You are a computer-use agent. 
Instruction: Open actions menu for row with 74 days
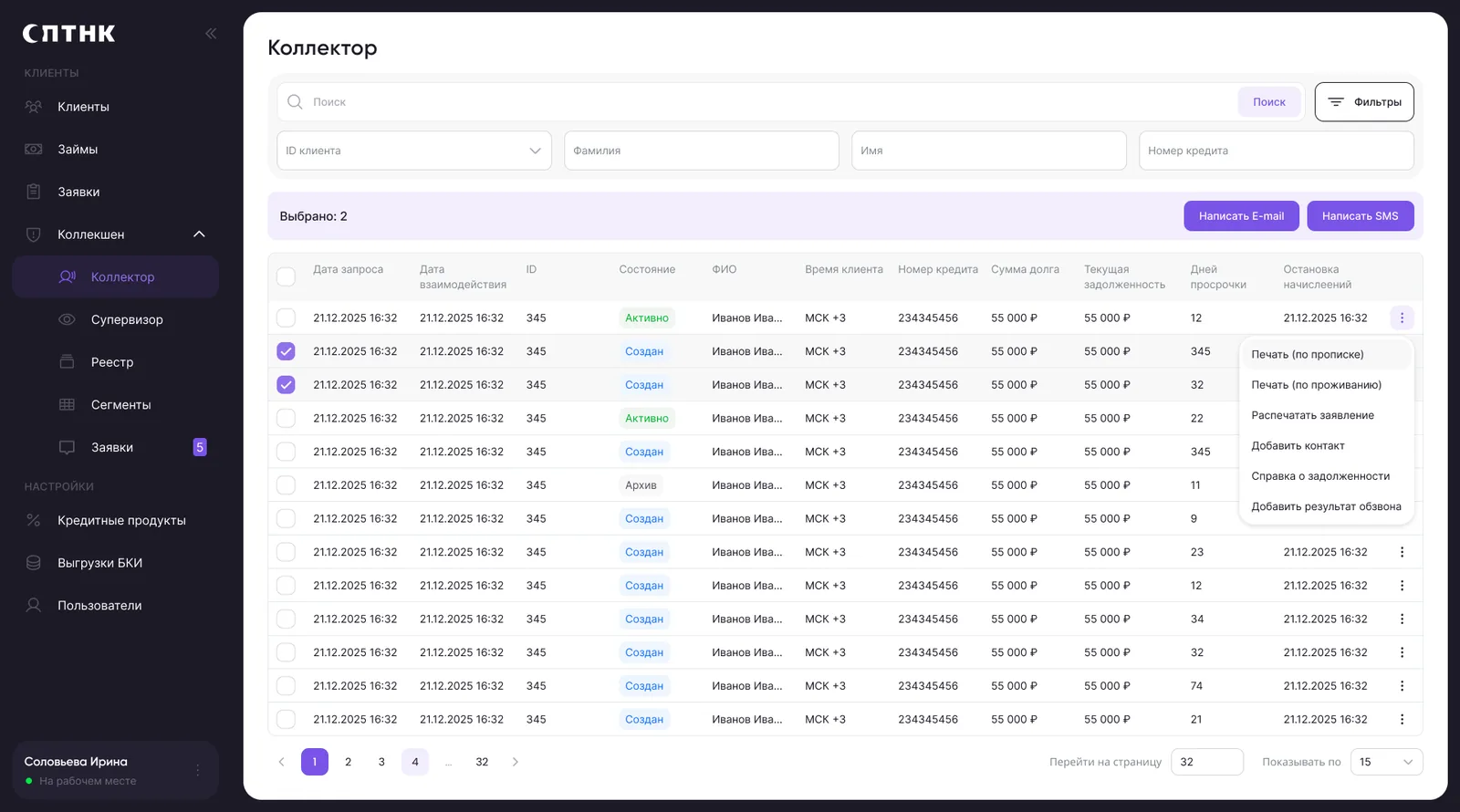point(1403,686)
